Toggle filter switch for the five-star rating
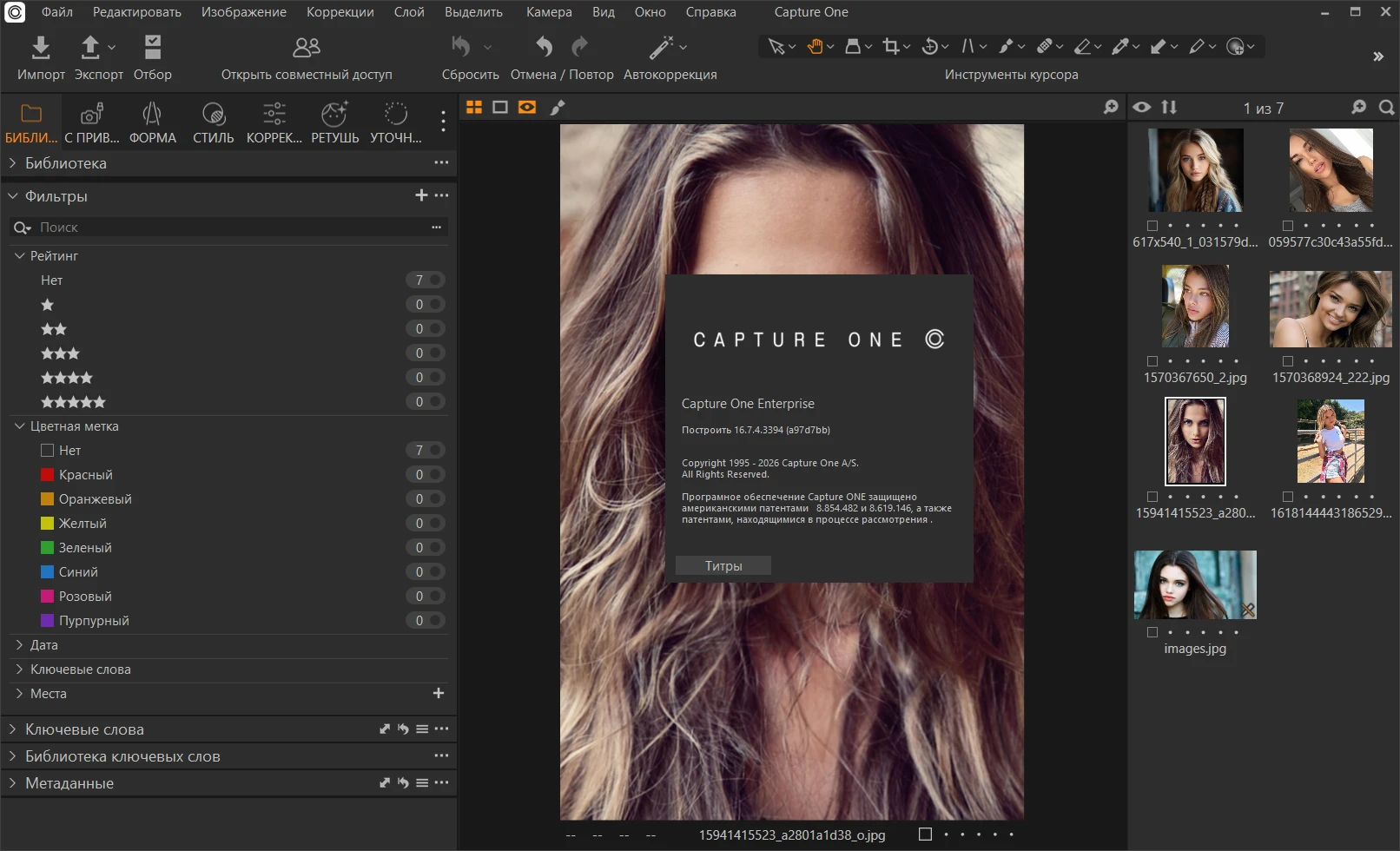The height and width of the screenshot is (851, 1400). click(435, 402)
